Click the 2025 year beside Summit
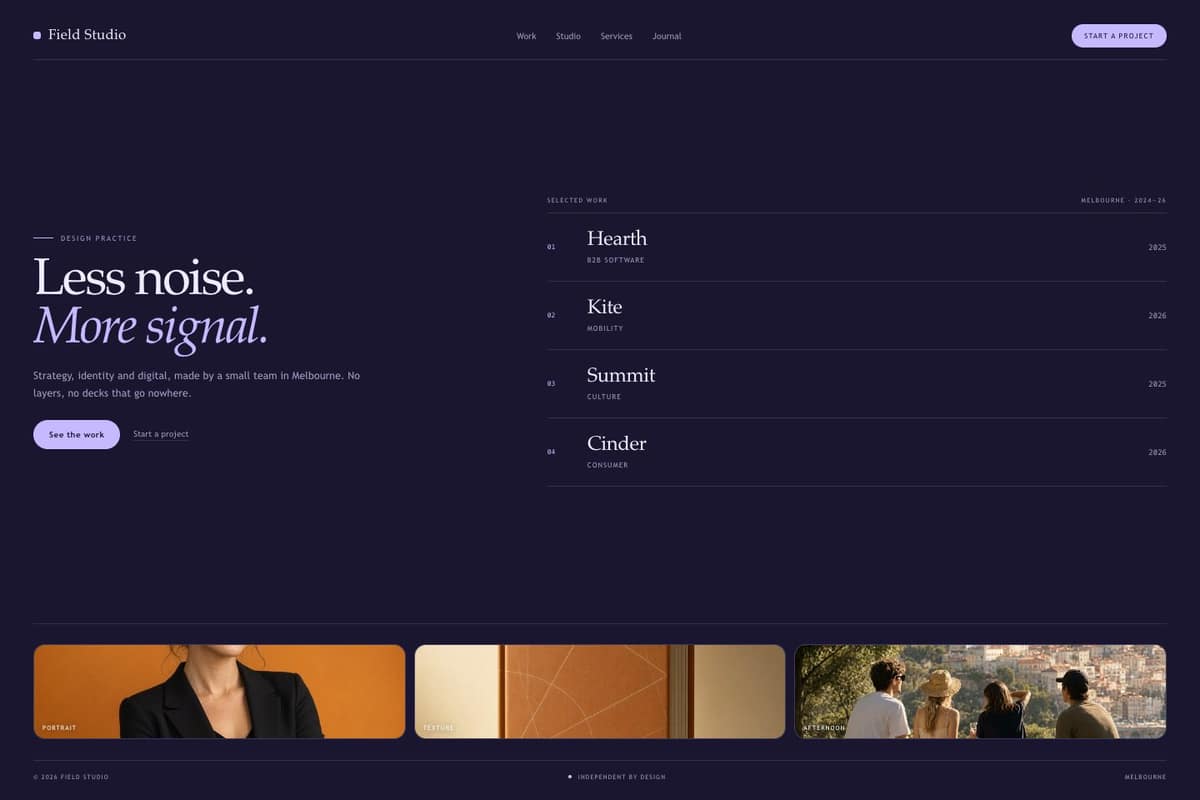Screen dimensions: 1200x800 [1157, 384]
